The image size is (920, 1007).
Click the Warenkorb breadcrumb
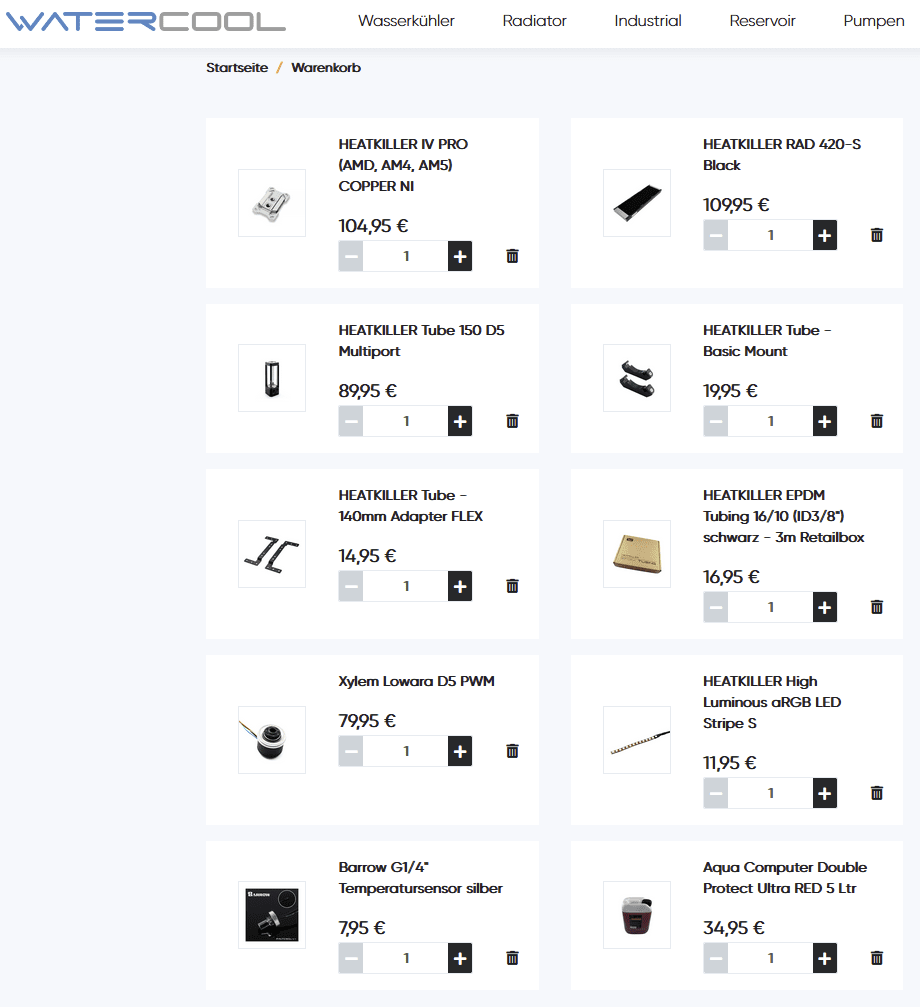pos(325,67)
